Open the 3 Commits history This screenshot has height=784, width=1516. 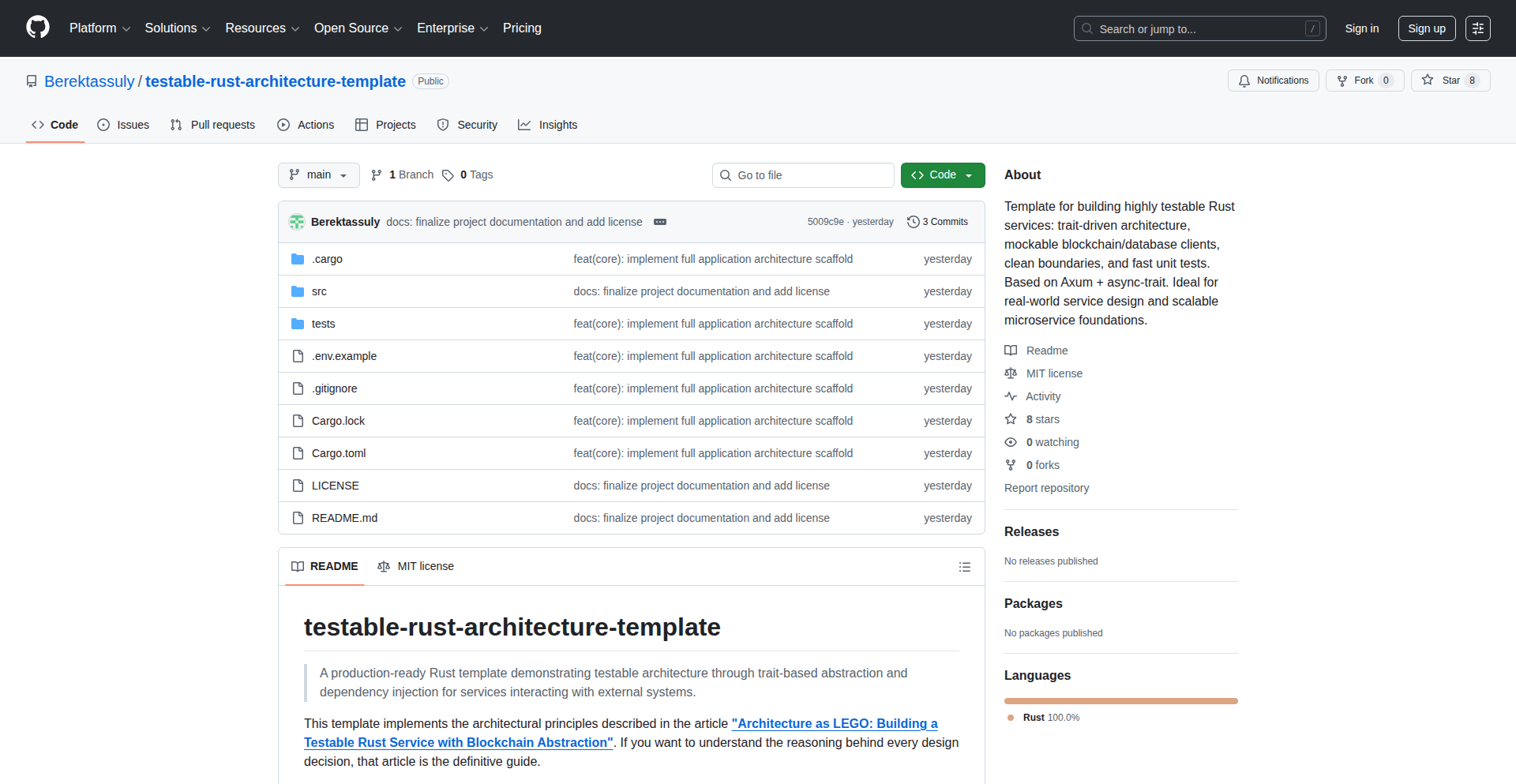click(937, 222)
